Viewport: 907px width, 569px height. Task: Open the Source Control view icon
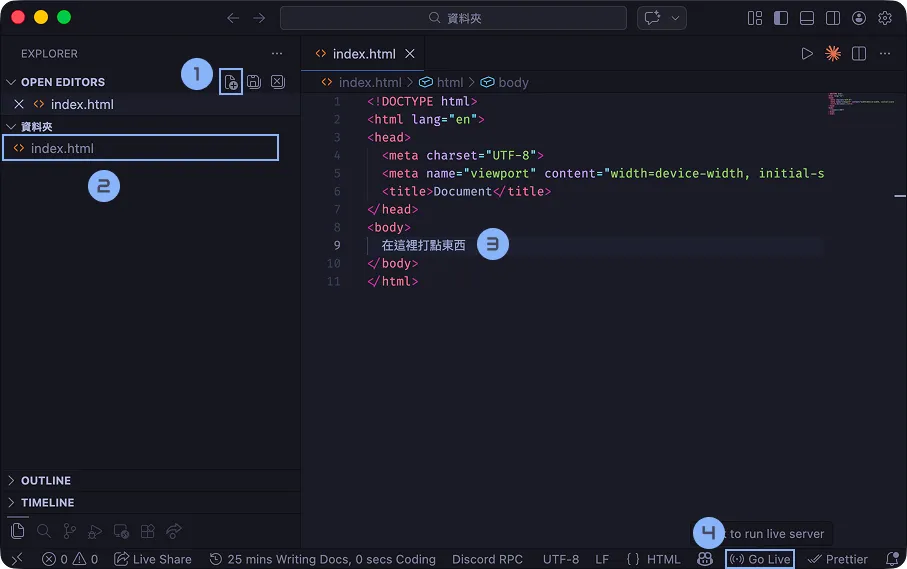[70, 531]
